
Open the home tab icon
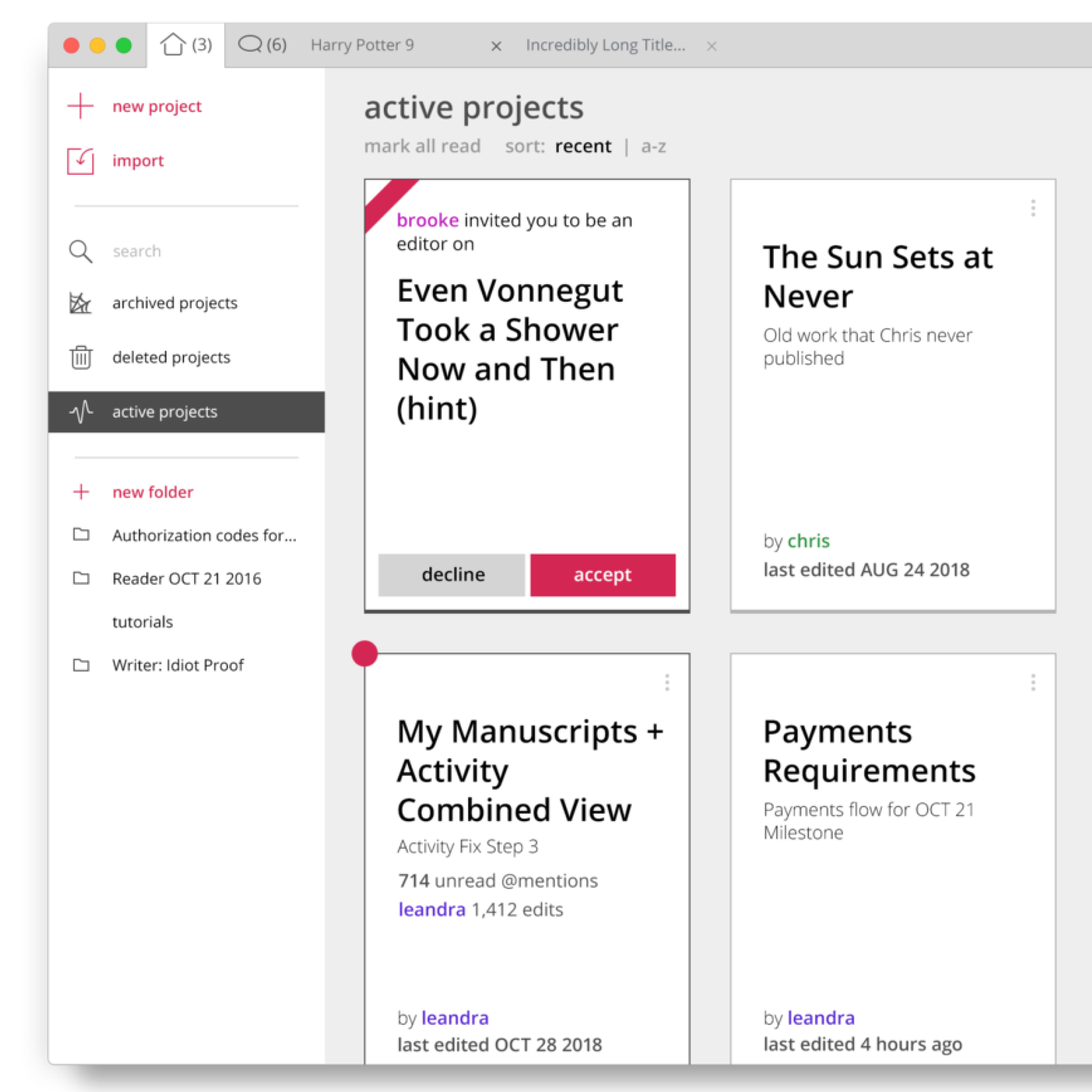pyautogui.click(x=173, y=45)
